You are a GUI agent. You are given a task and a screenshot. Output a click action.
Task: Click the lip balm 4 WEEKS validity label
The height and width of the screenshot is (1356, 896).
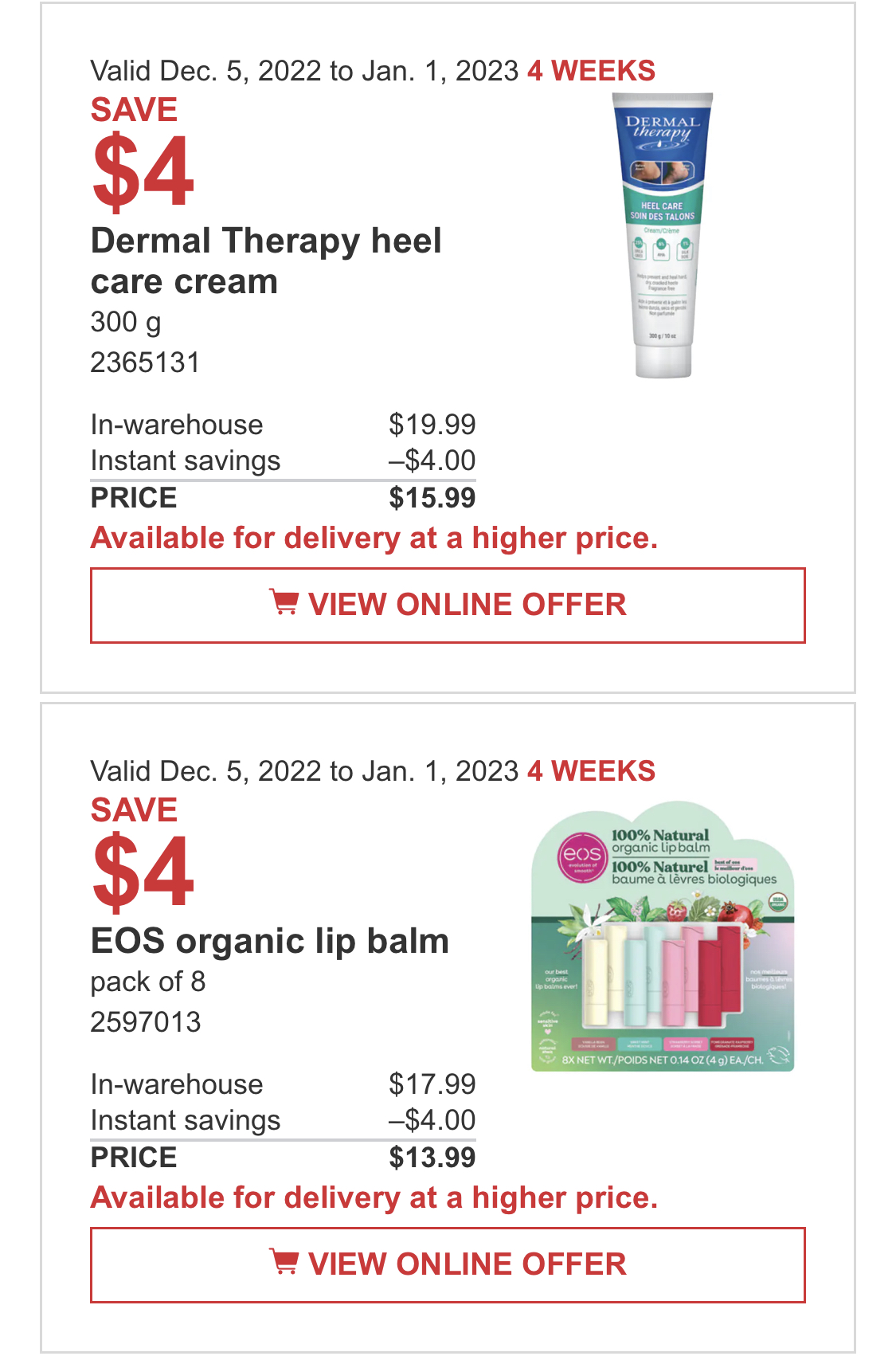(591, 771)
